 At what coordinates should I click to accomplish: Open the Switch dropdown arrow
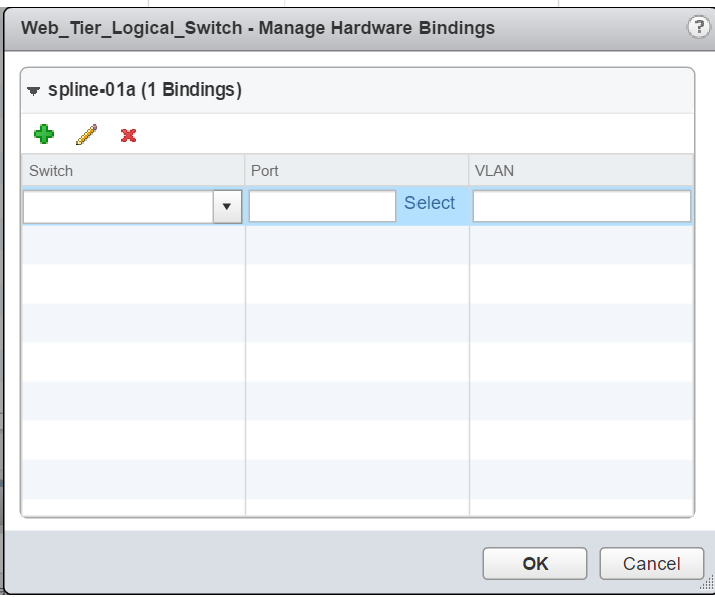click(x=227, y=207)
